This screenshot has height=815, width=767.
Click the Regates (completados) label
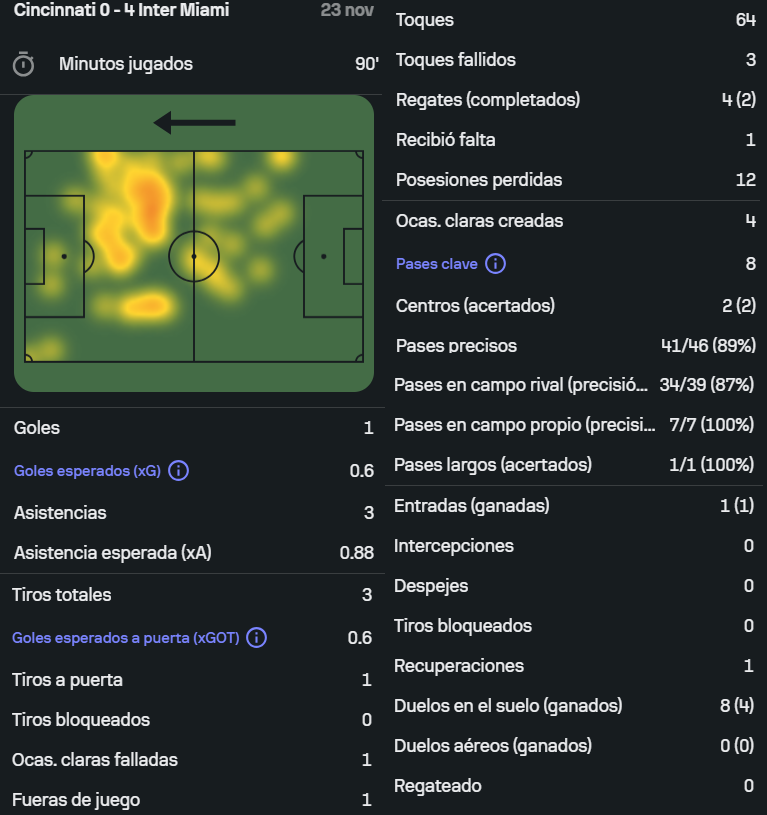[488, 100]
